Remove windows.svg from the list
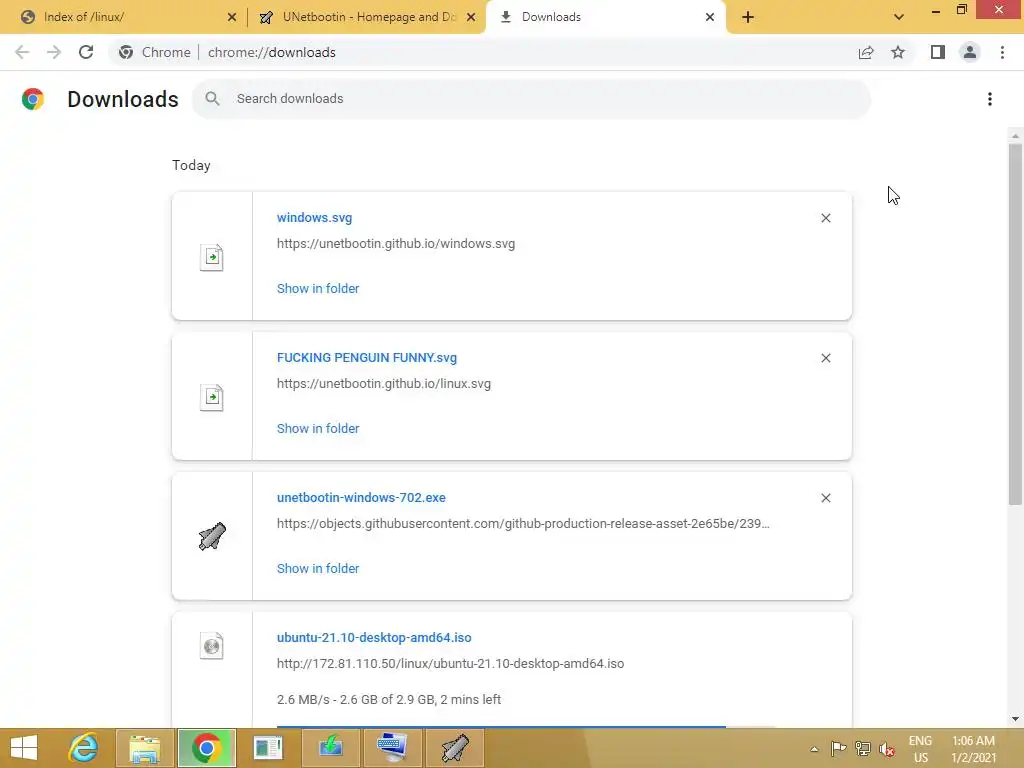The height and width of the screenshot is (768, 1024). pos(825,218)
